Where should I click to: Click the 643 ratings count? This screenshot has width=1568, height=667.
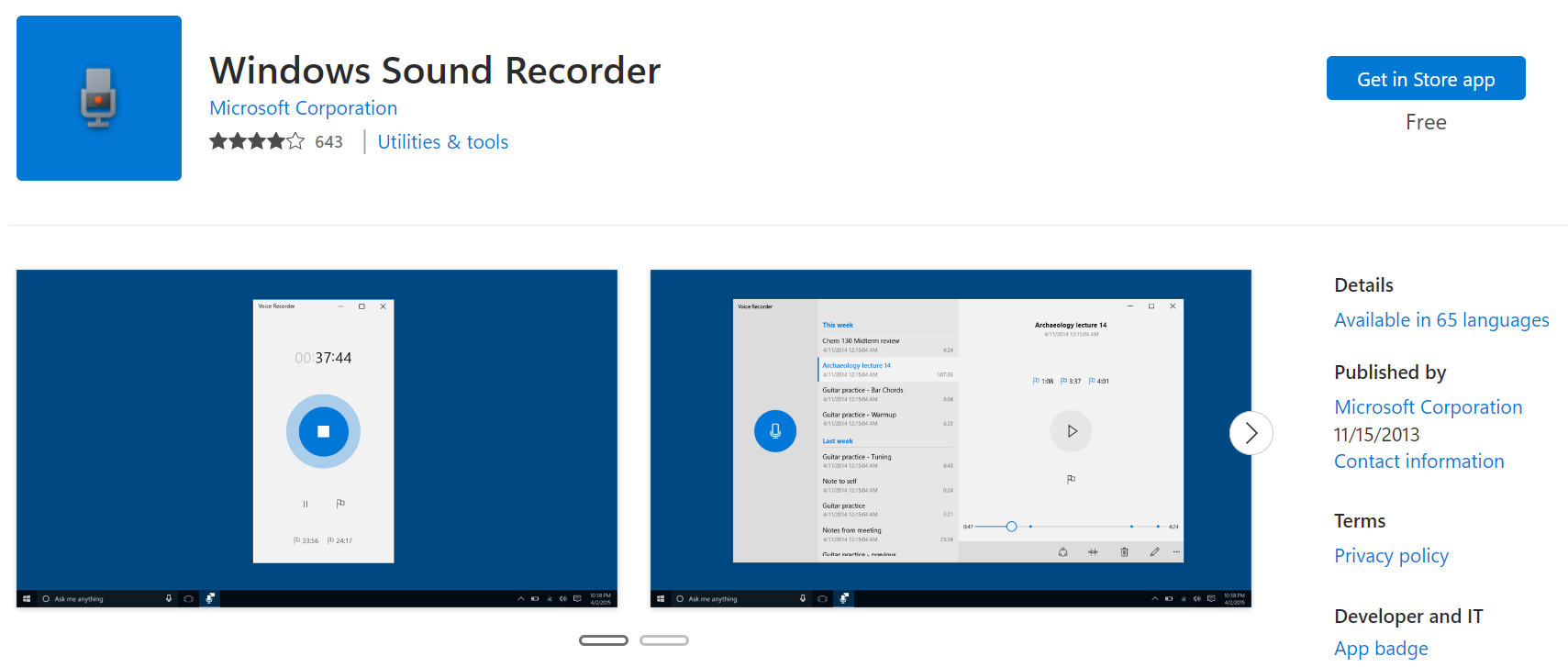point(328,142)
